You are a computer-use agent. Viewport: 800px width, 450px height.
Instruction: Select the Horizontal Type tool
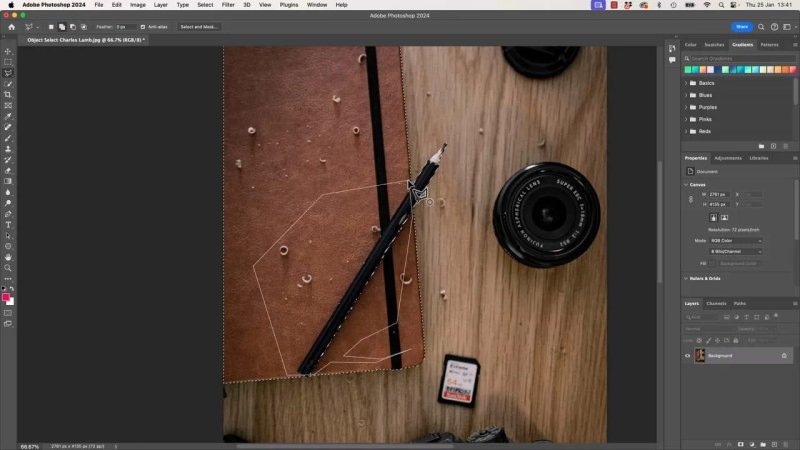click(8, 224)
